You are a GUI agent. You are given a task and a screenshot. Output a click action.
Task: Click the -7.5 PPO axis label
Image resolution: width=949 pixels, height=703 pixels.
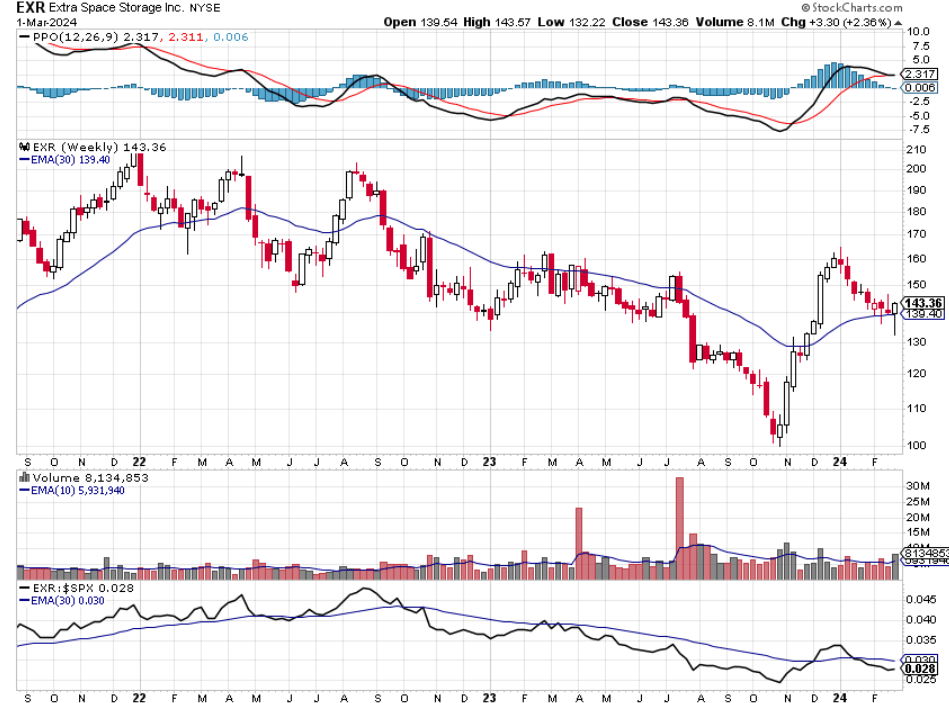click(x=918, y=129)
